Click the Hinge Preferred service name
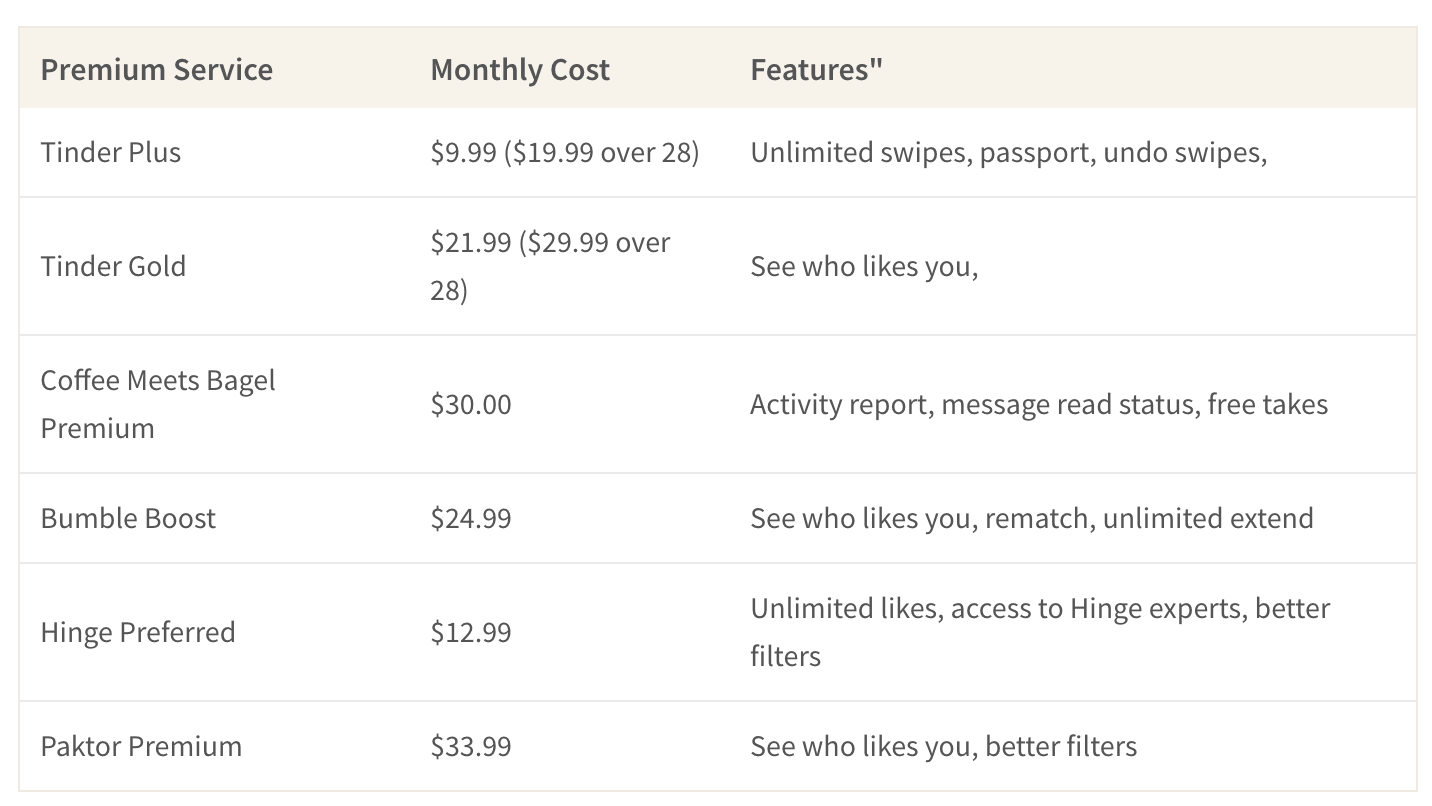This screenshot has height=806, width=1432. click(x=138, y=632)
